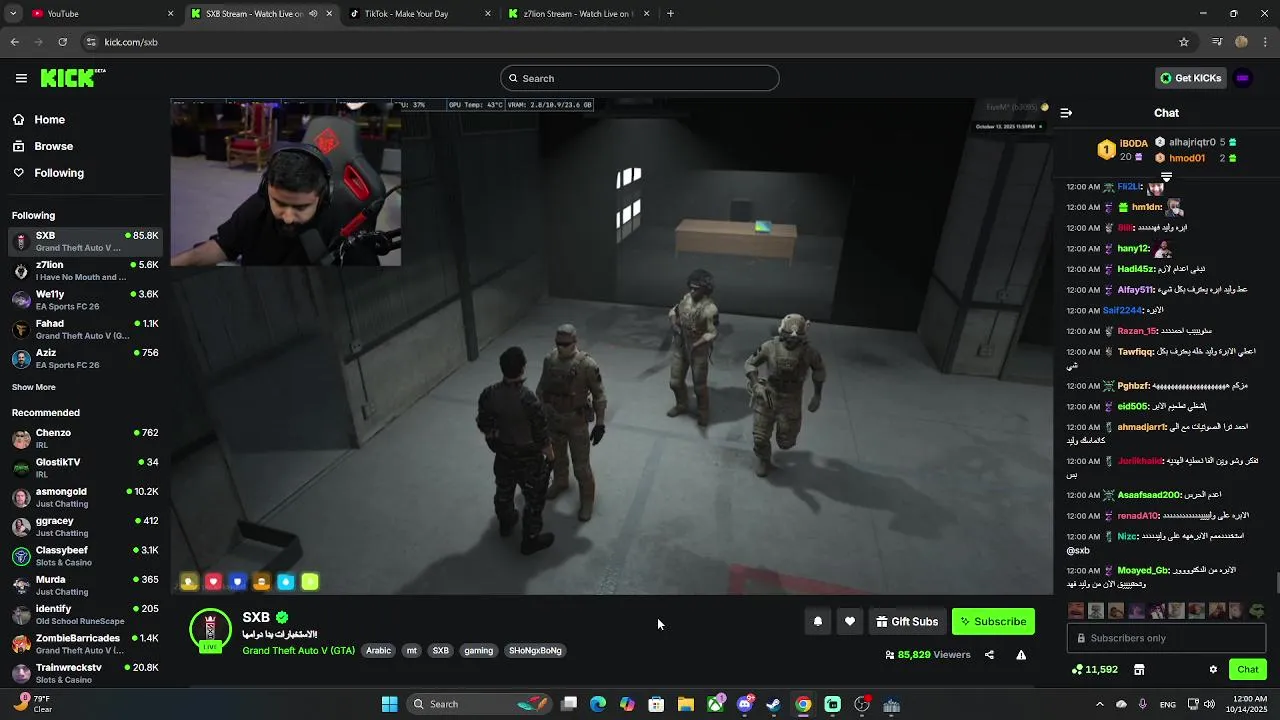The width and height of the screenshot is (1280, 720).
Task: Click the Windows Start button
Action: [389, 704]
